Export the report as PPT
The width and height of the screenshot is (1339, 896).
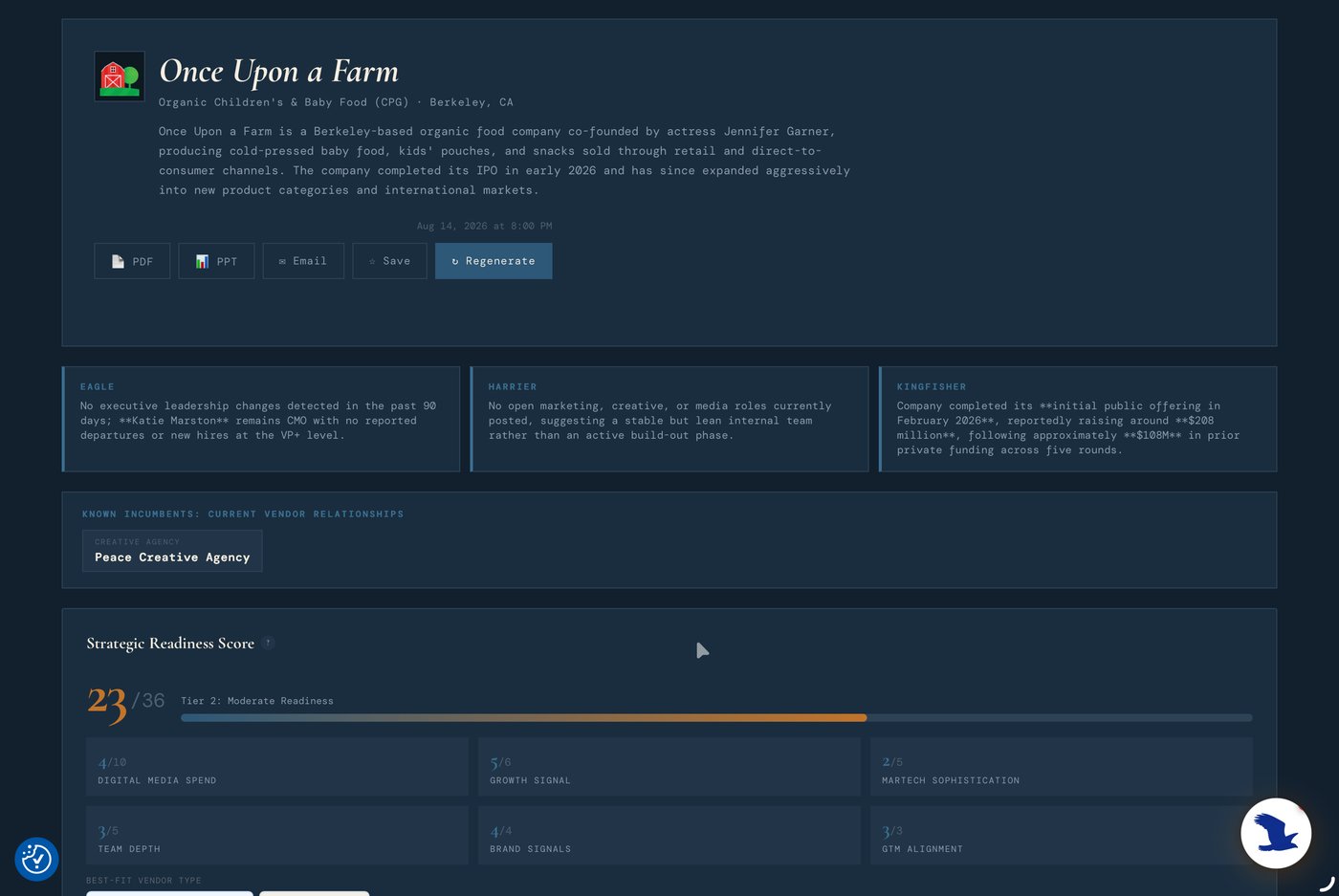tap(216, 261)
